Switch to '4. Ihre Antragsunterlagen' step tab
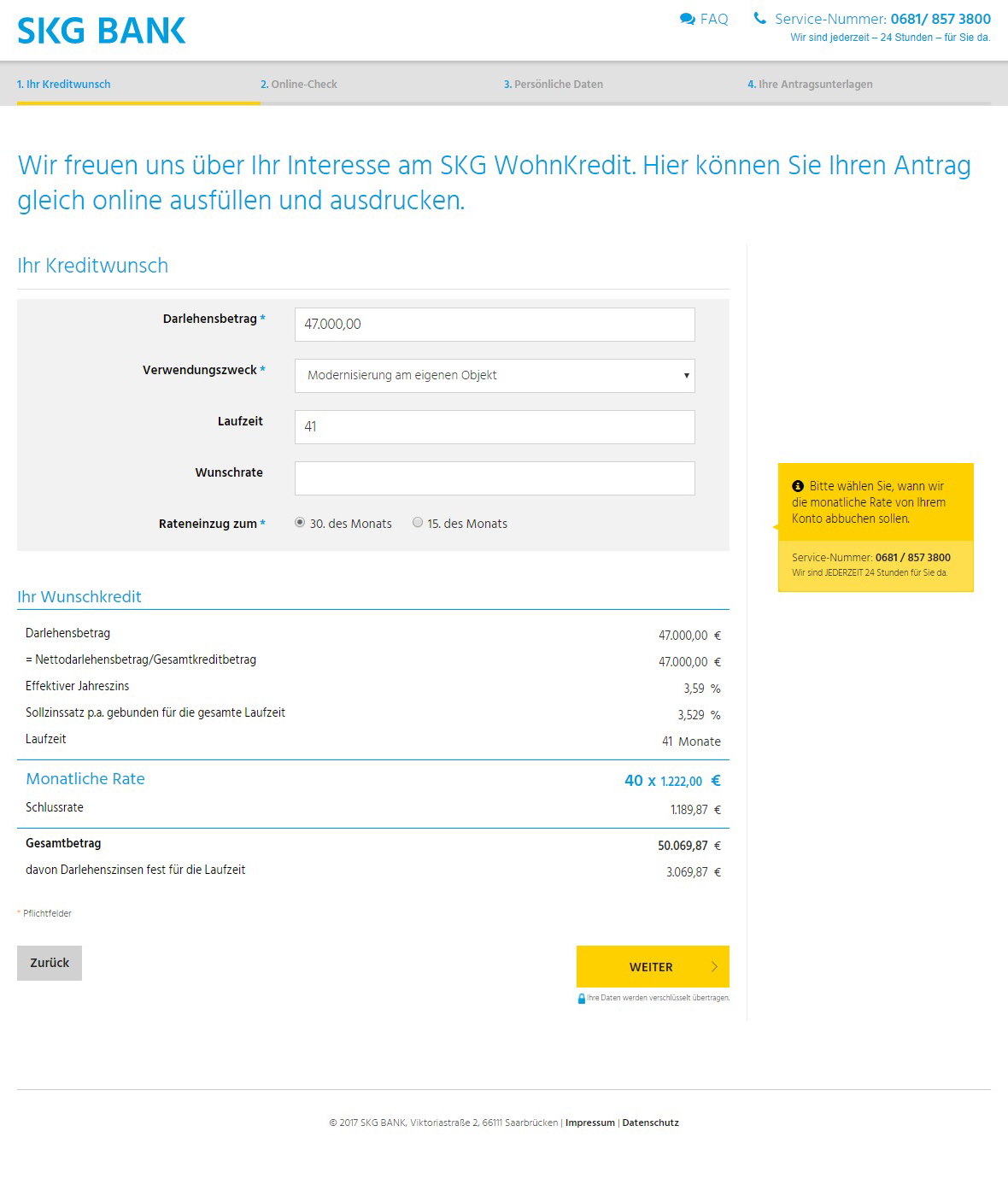Image resolution: width=1008 pixels, height=1190 pixels. tap(810, 84)
